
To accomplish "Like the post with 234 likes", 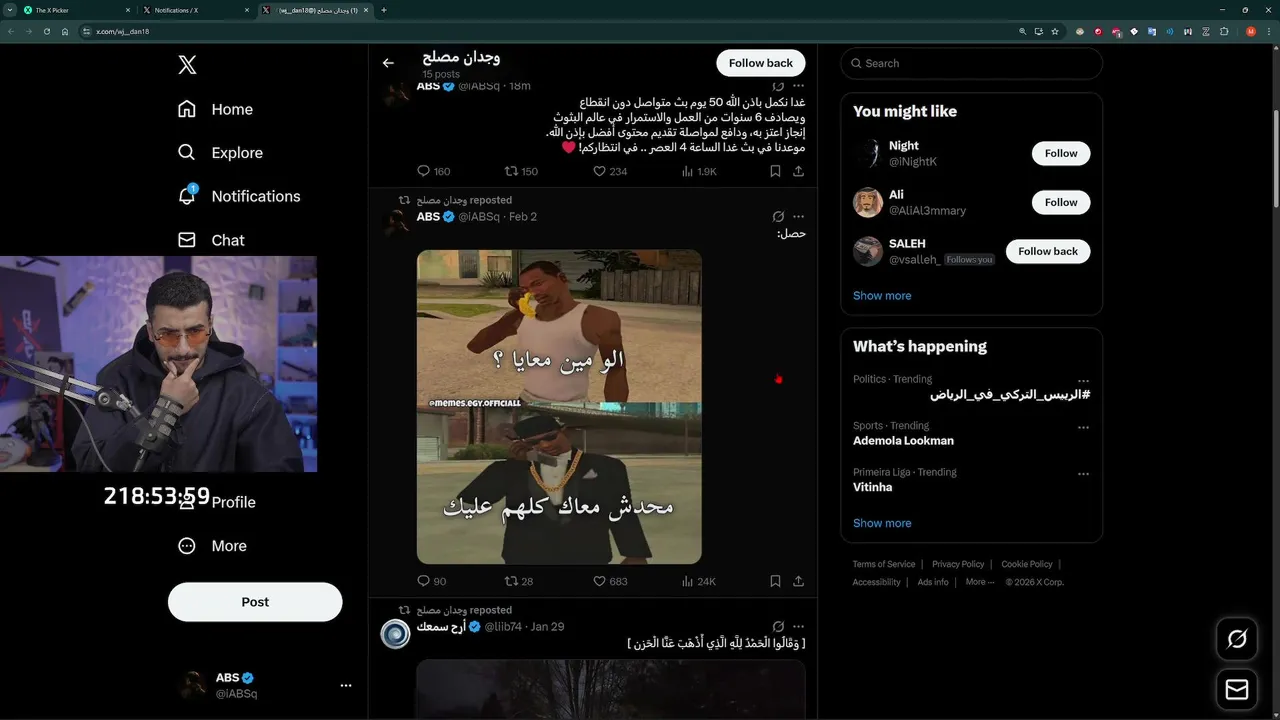I will 610,171.
